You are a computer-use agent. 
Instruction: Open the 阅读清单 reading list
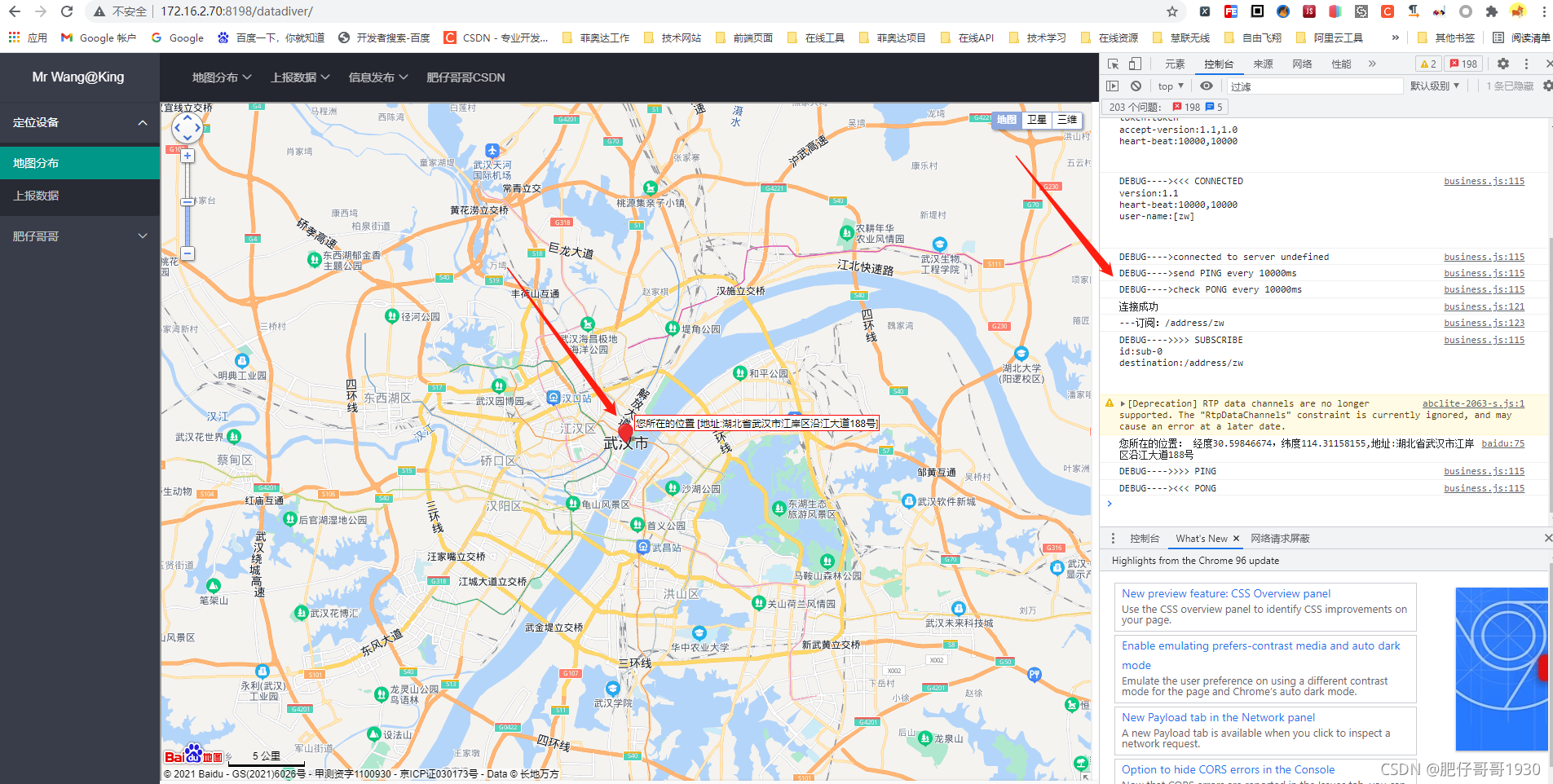(x=1521, y=37)
